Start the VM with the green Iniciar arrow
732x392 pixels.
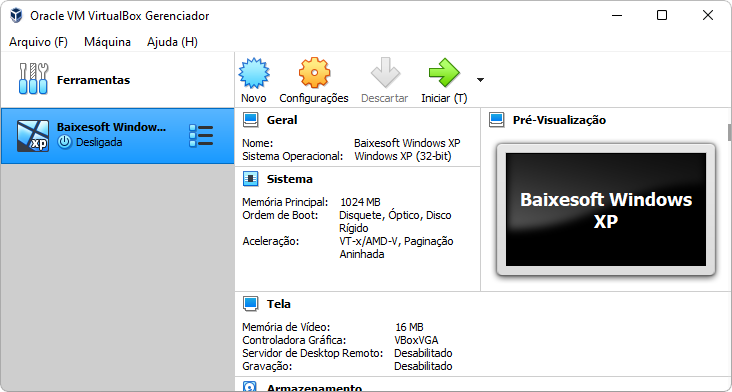(x=444, y=73)
